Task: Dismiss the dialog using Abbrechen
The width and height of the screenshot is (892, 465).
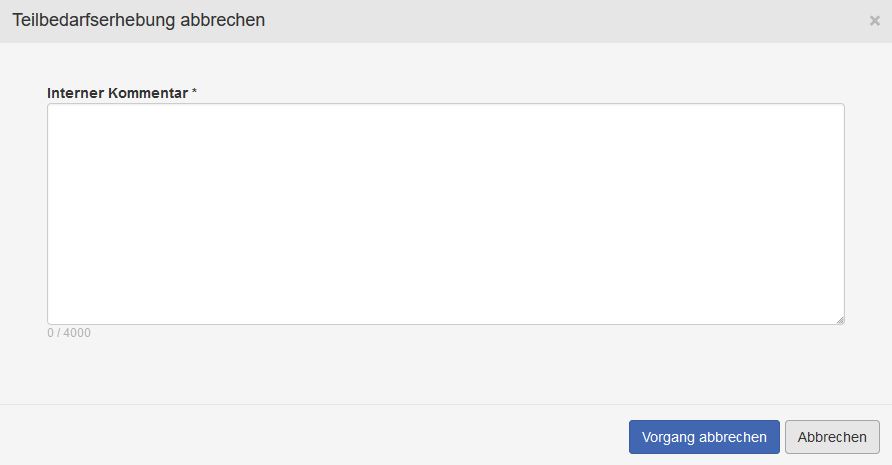Action: 832,437
